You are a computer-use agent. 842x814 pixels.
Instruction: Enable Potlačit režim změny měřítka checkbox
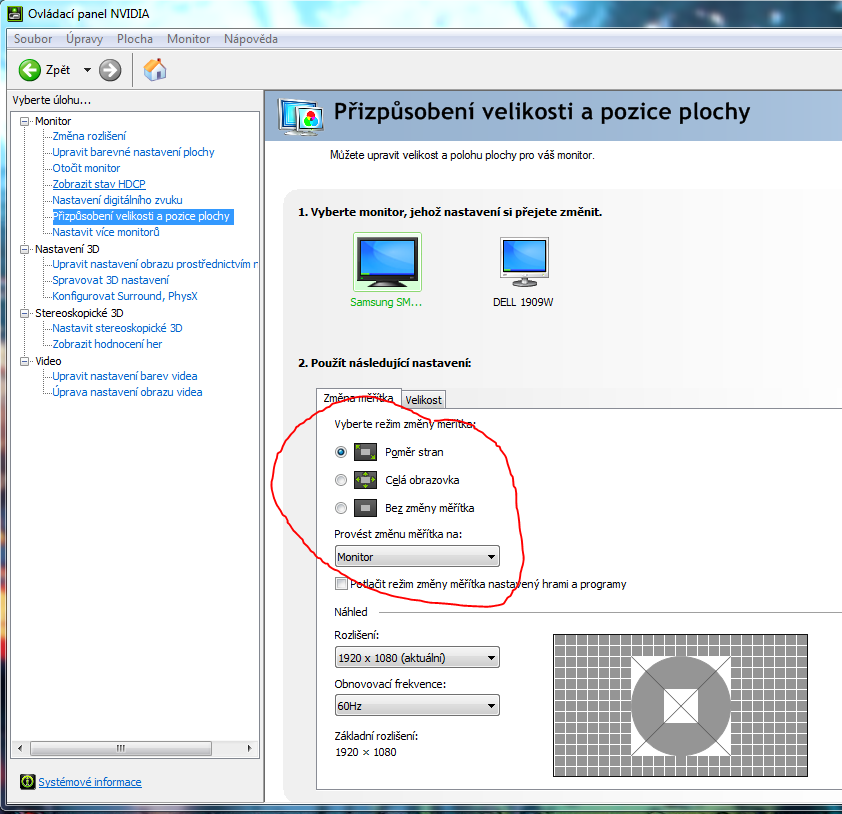click(x=342, y=584)
